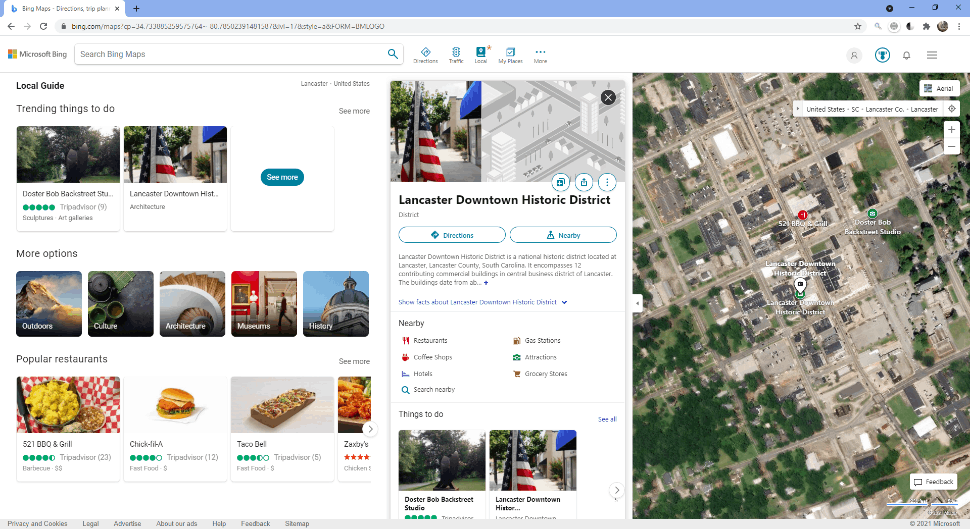
Task: Click See more beside Trending things to do
Action: (x=354, y=111)
